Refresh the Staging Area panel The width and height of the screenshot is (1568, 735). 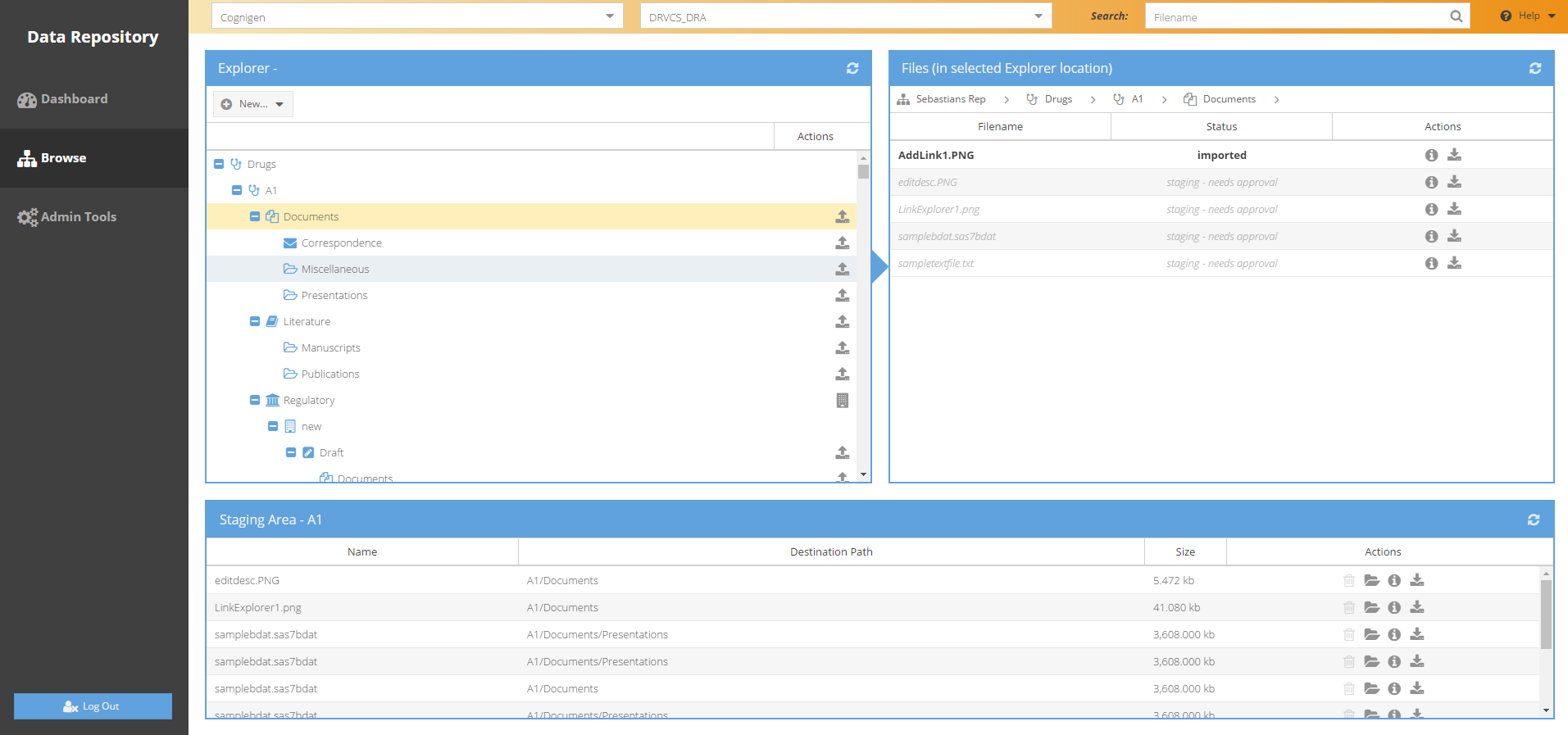(x=1533, y=520)
